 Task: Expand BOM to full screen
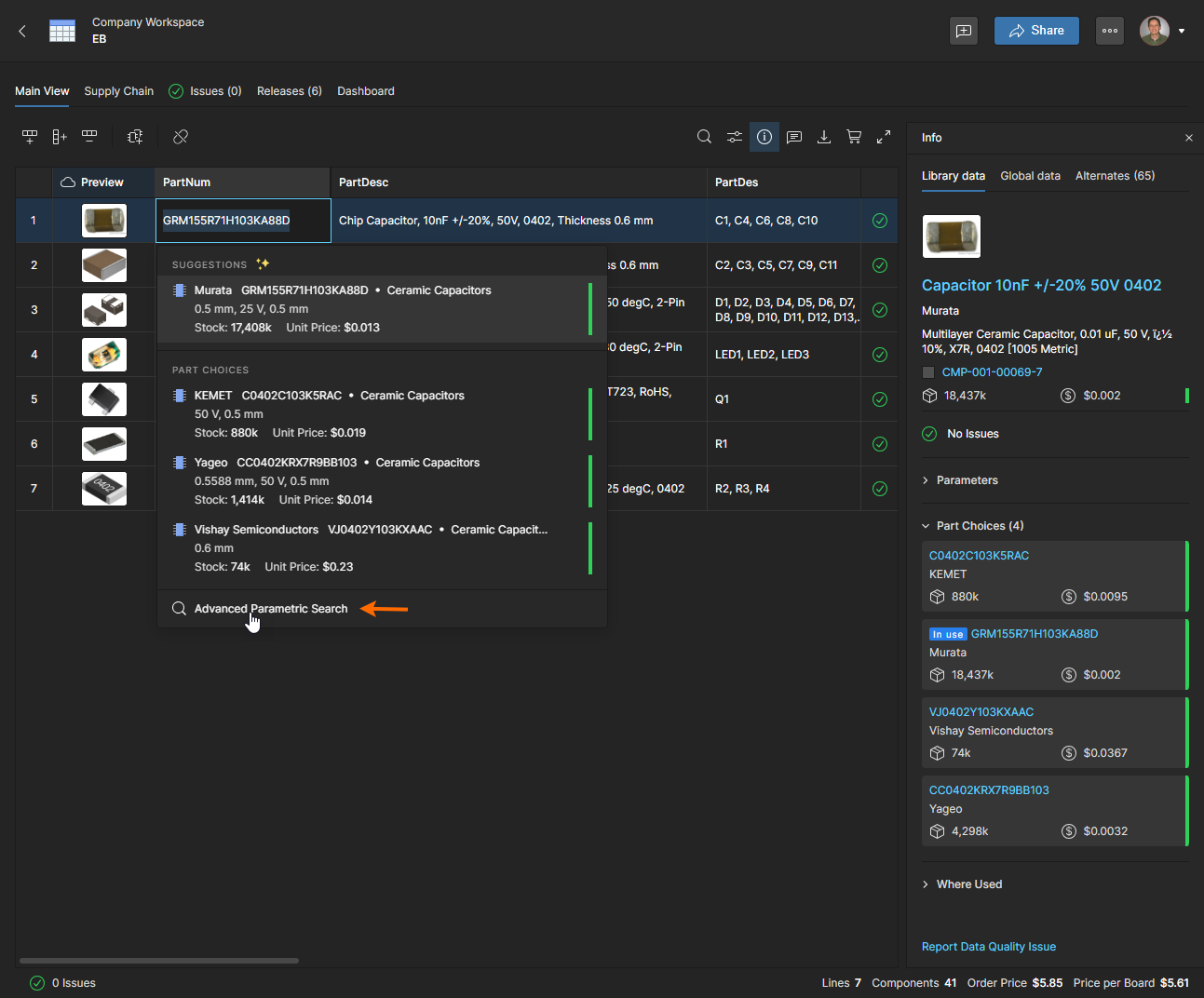click(x=884, y=137)
